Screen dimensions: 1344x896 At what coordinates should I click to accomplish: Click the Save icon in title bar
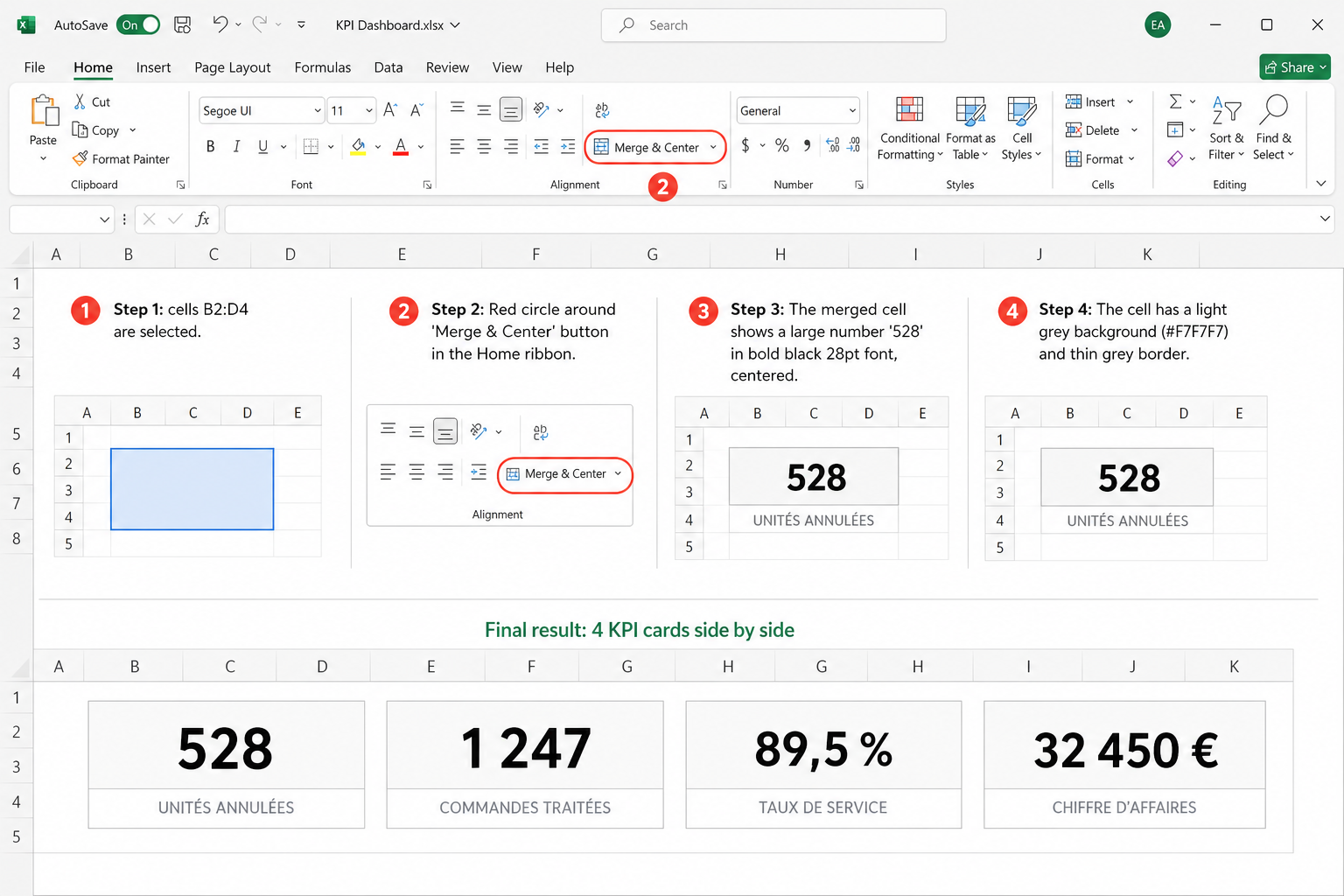coord(182,24)
